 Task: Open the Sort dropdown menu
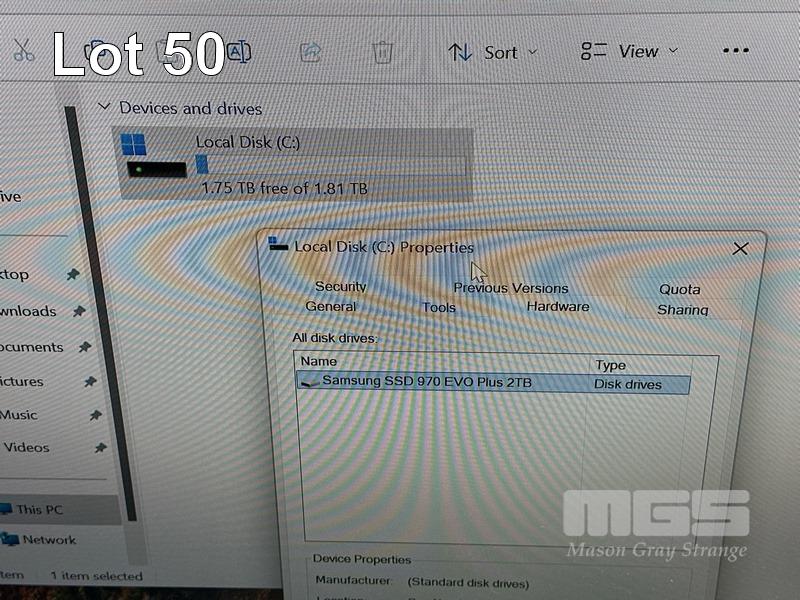492,52
